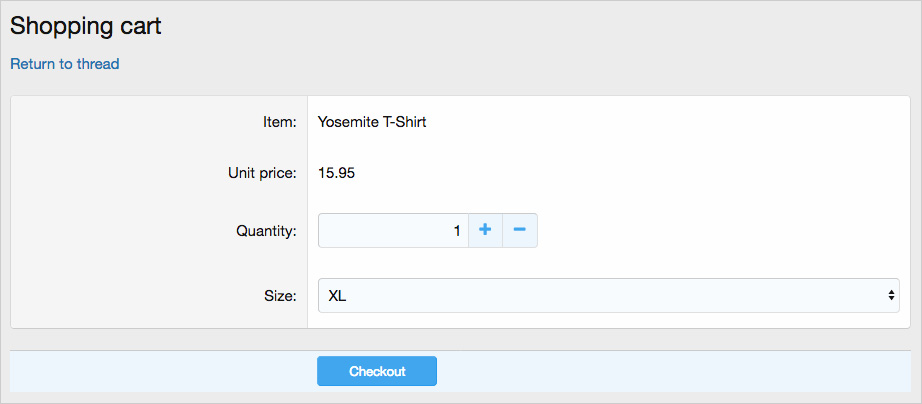Click the number 1 in quantity box

(x=457, y=231)
